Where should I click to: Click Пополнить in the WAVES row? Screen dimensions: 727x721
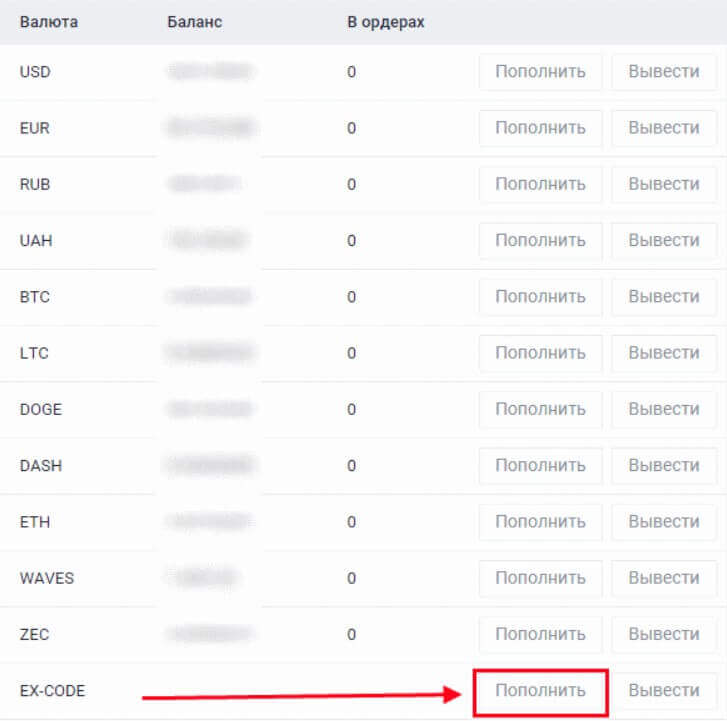point(540,578)
